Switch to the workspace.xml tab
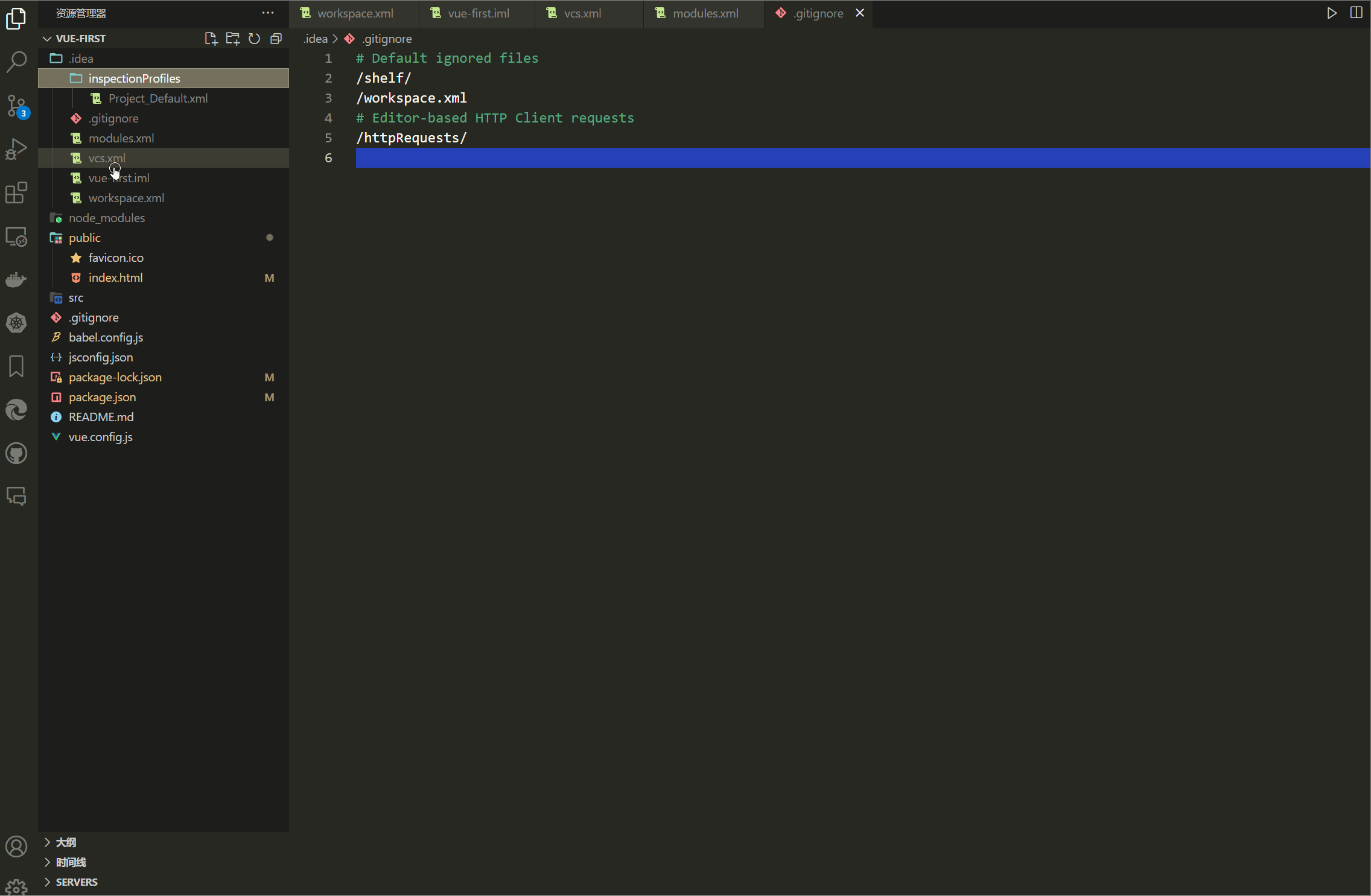 355,13
